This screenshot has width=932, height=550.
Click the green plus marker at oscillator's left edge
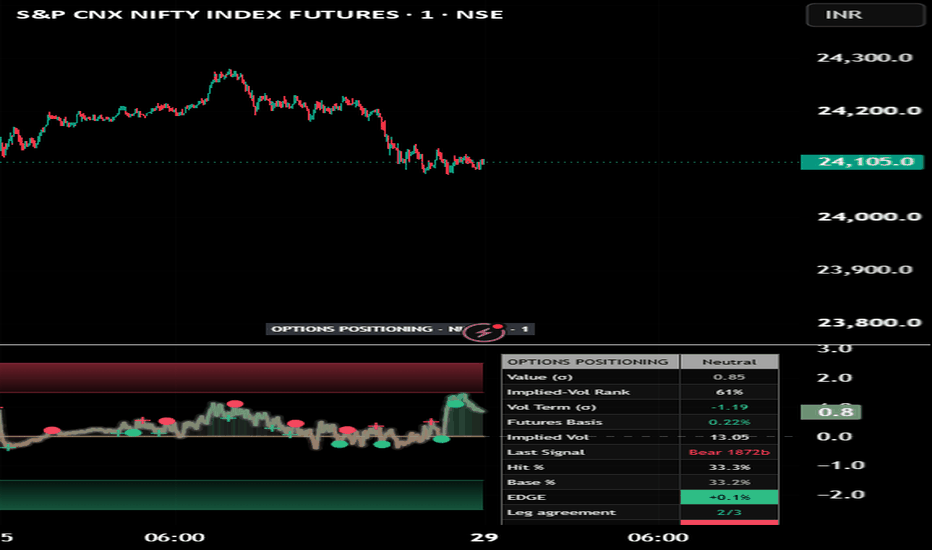7,447
